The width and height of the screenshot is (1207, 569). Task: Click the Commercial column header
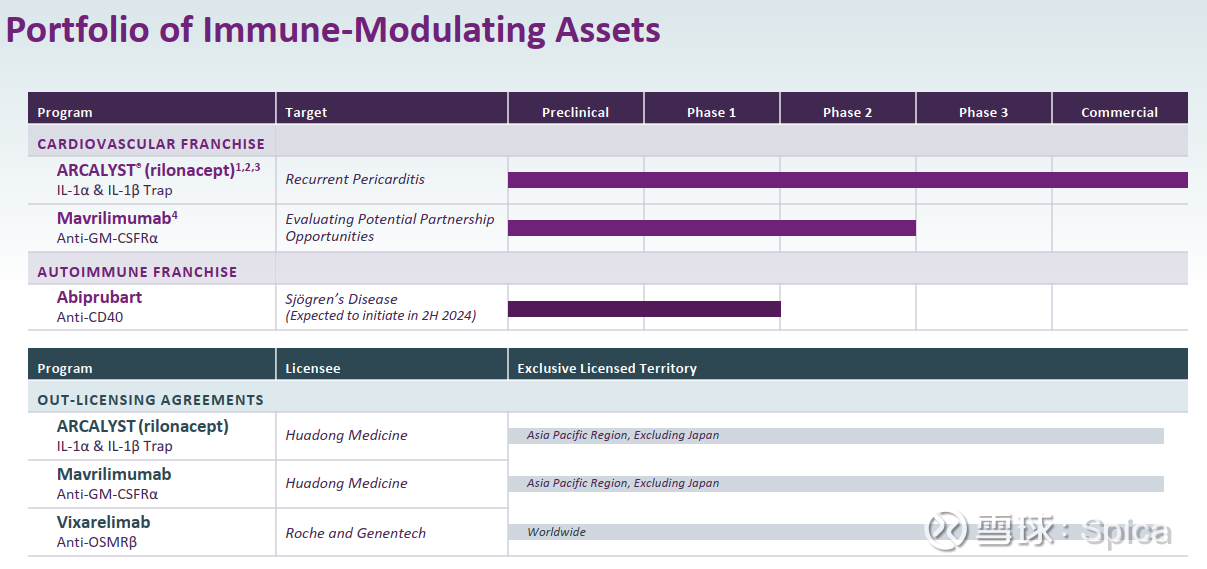(1120, 112)
